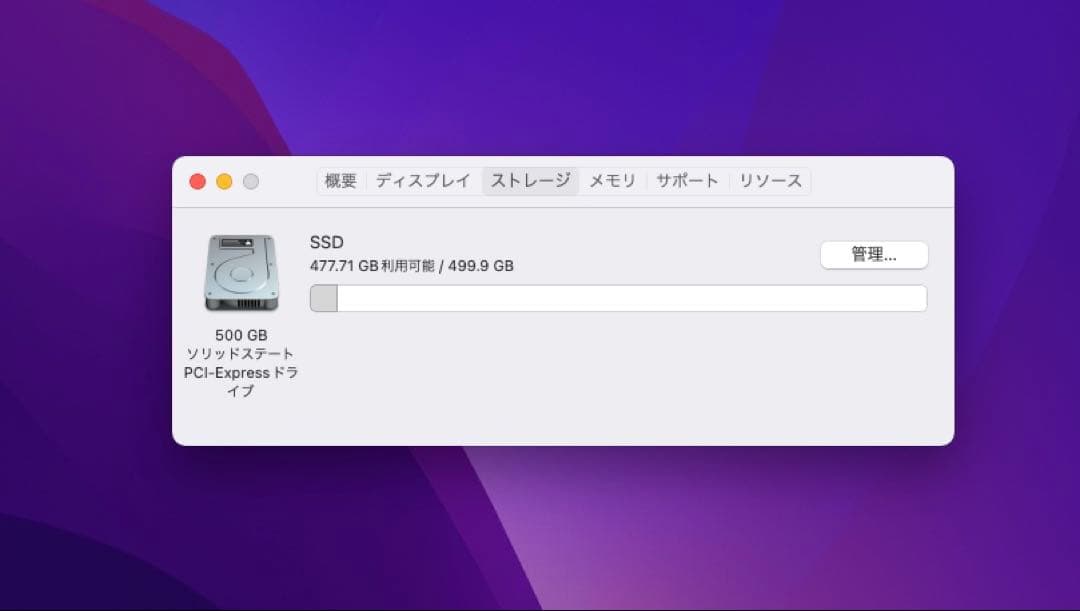Minimize the About This Mac window
The height and width of the screenshot is (611, 1080).
tap(224, 181)
